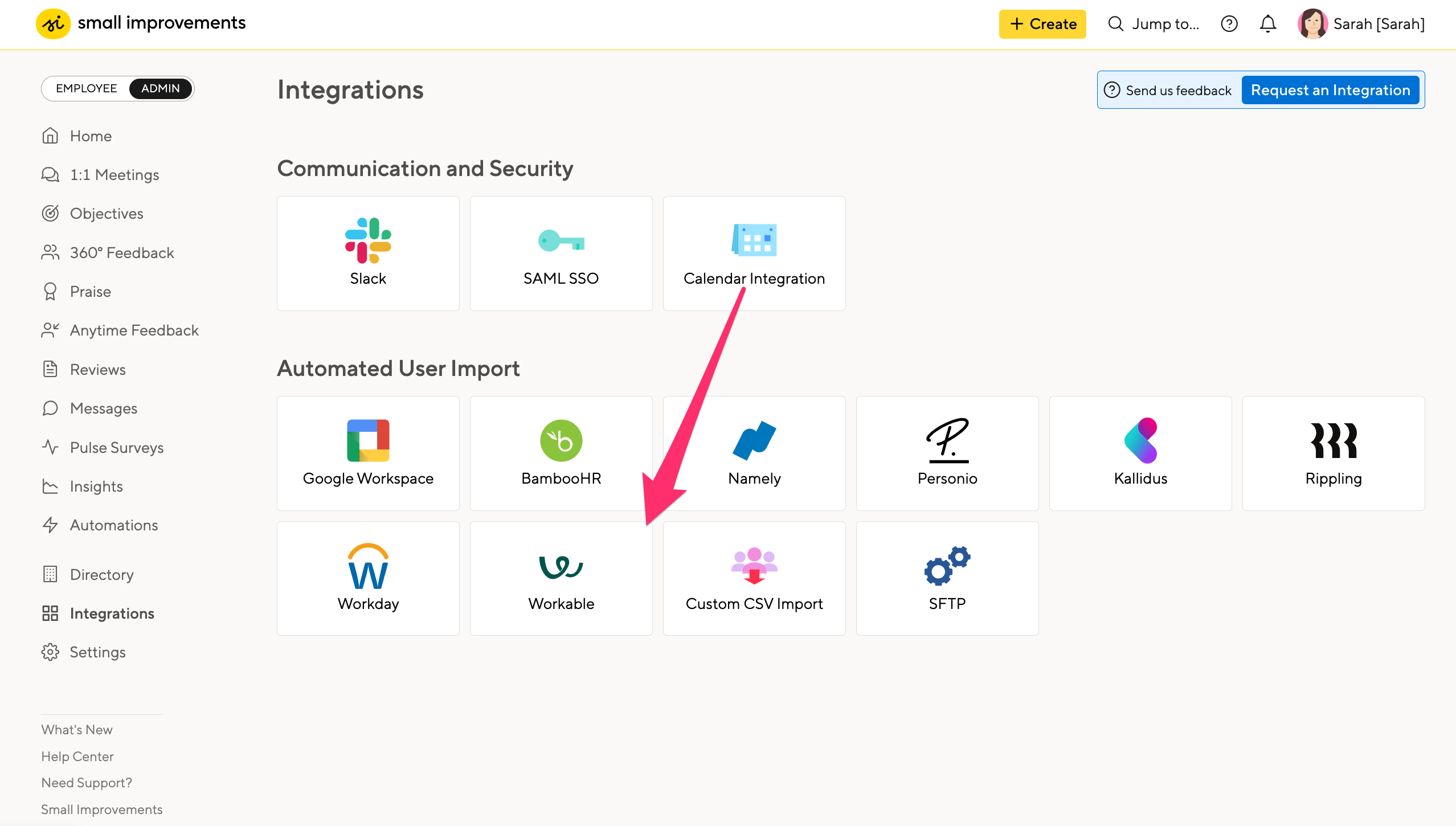The height and width of the screenshot is (826, 1456).
Task: Open the BambooHR integration card
Action: coord(561,453)
